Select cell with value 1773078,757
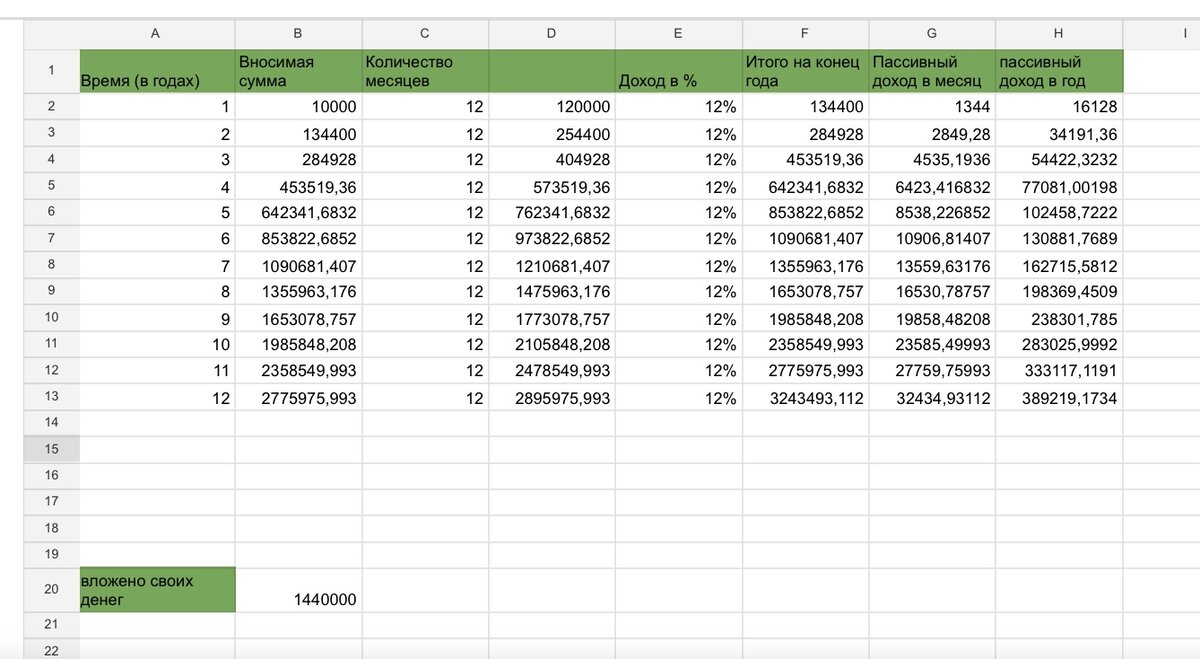This screenshot has height=659, width=1200. (551, 319)
